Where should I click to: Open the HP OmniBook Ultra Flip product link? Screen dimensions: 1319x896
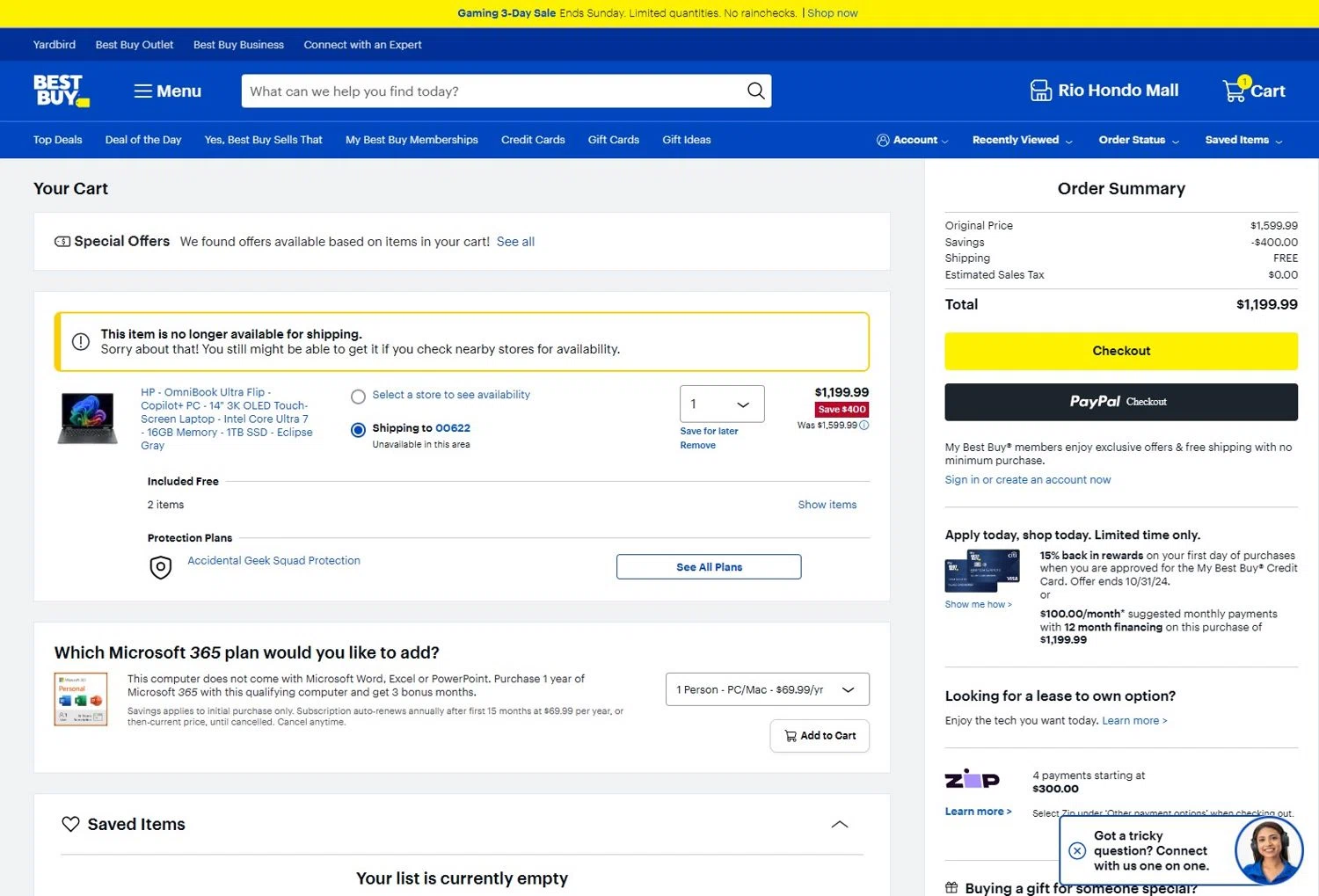pos(227,419)
